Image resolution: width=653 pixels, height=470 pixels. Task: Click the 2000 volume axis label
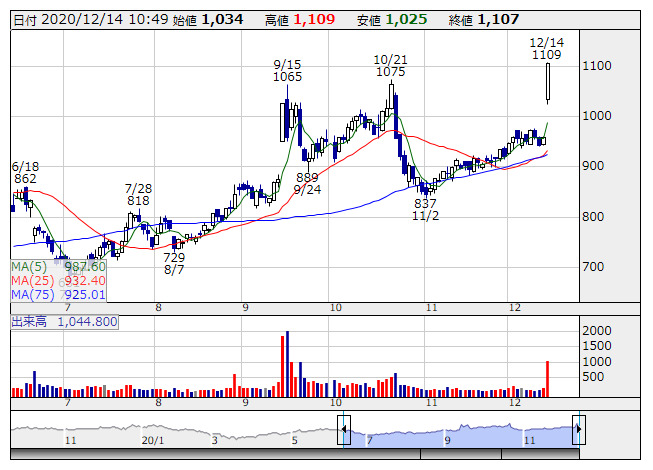click(597, 331)
